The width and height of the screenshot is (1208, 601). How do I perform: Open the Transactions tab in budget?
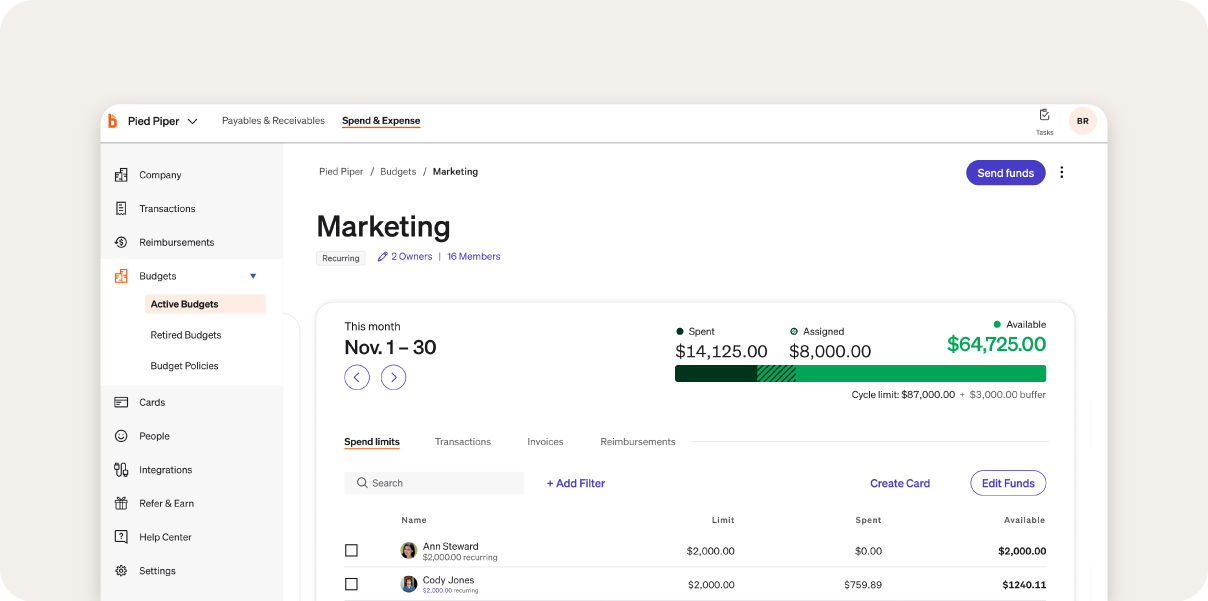[463, 442]
